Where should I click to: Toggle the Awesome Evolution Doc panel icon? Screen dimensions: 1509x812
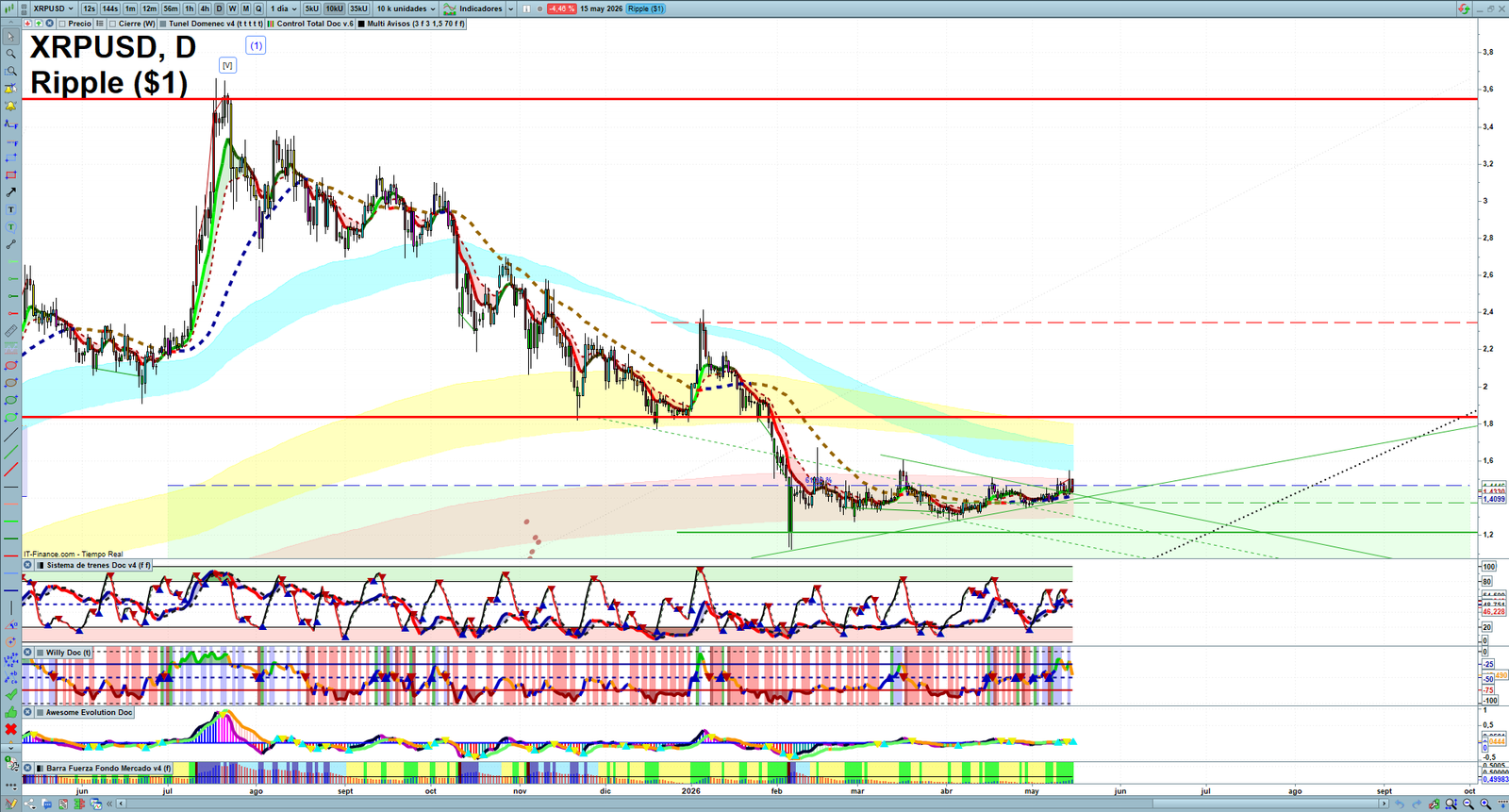(41, 712)
